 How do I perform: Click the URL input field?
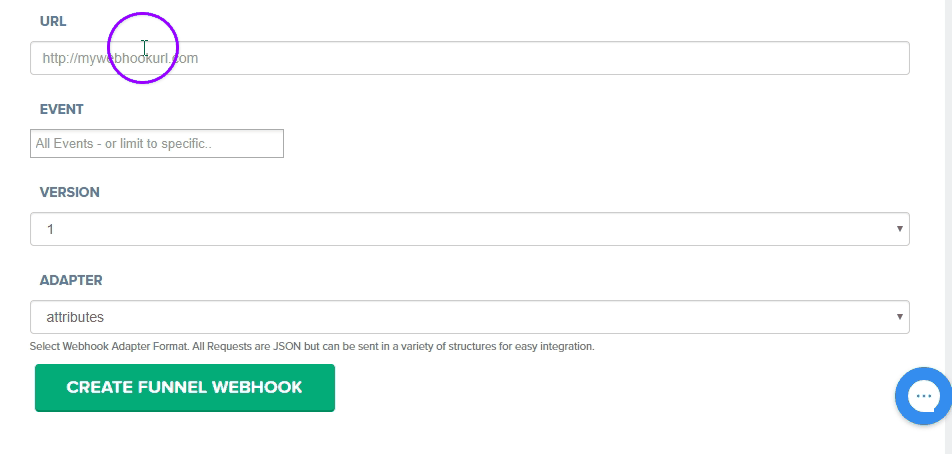[470, 58]
